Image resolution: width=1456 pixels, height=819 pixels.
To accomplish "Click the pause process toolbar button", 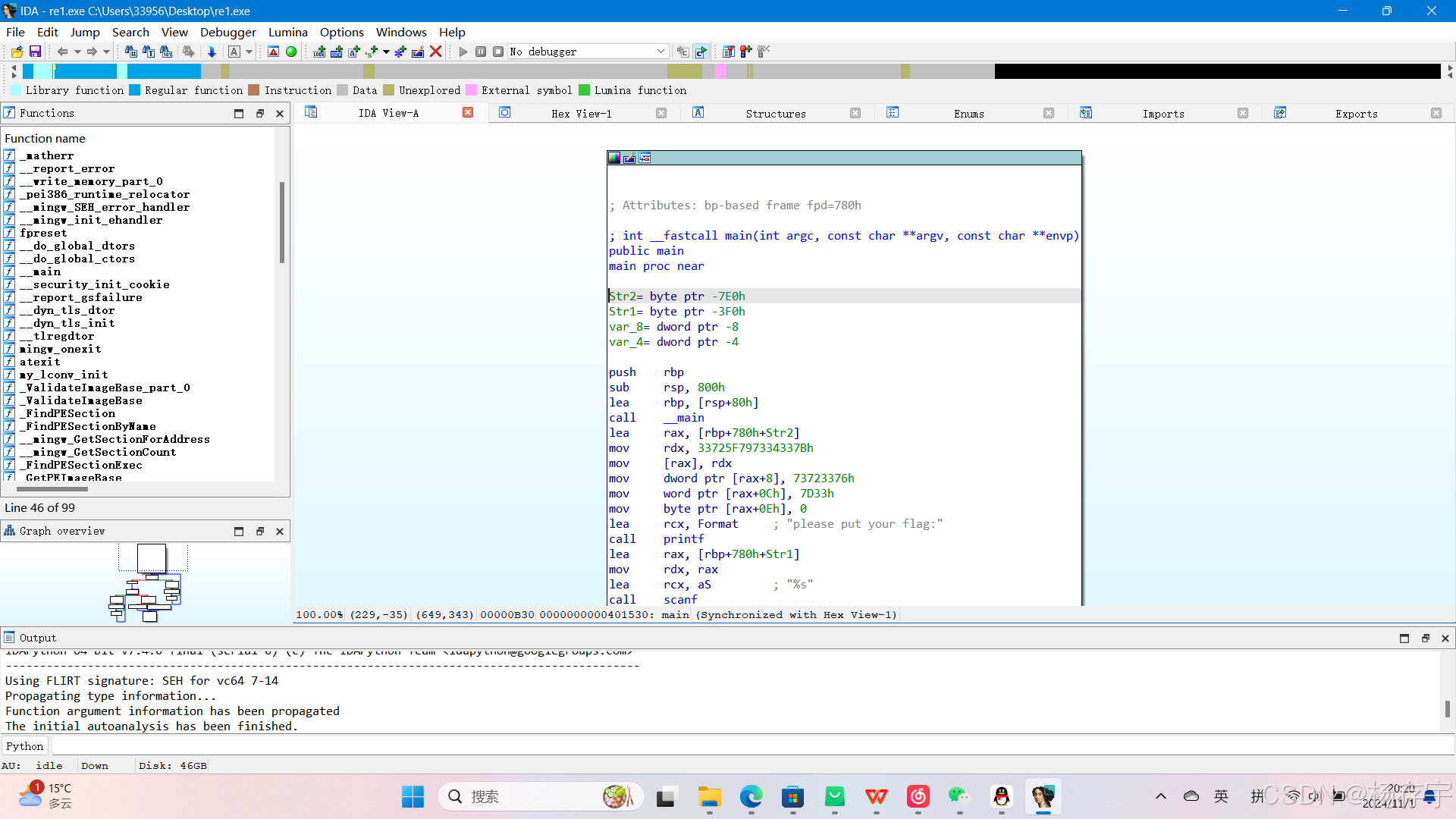I will pos(481,52).
